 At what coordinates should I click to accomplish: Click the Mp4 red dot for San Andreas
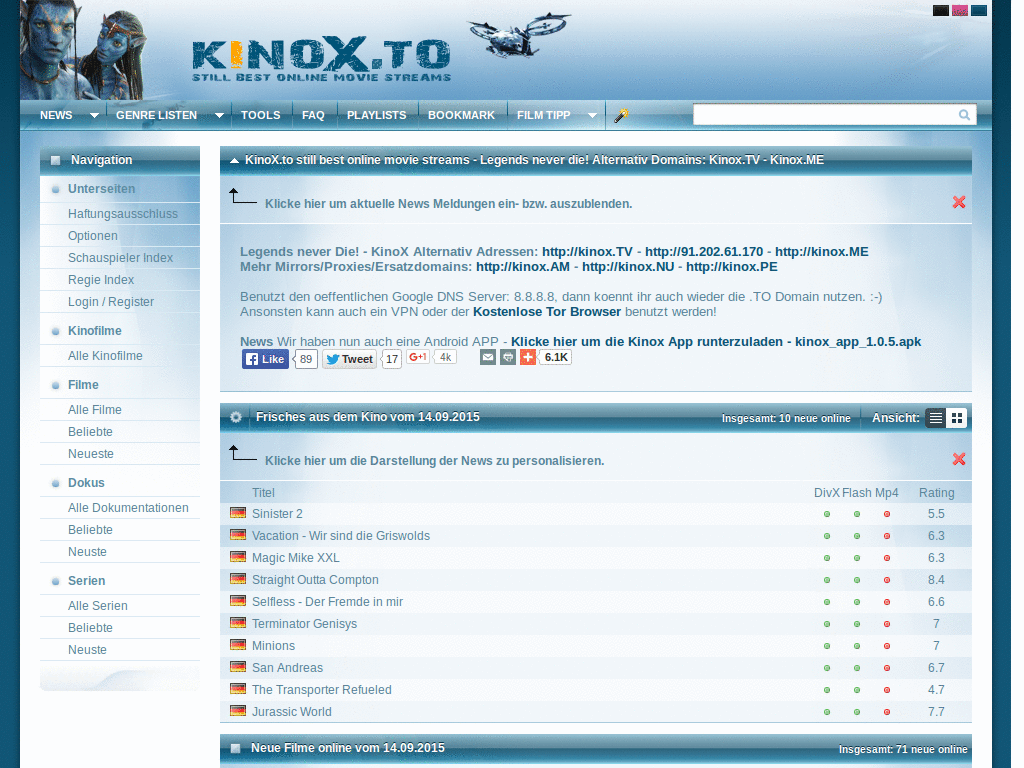[x=887, y=668]
